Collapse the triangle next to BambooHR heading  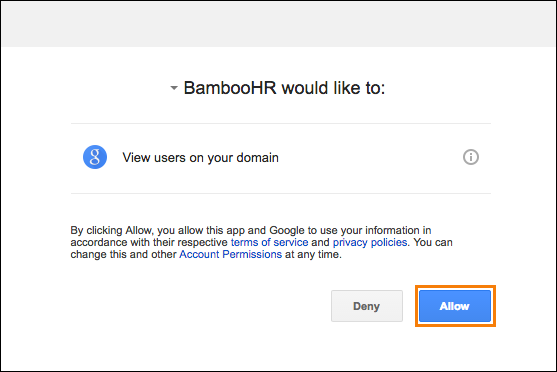tap(174, 88)
